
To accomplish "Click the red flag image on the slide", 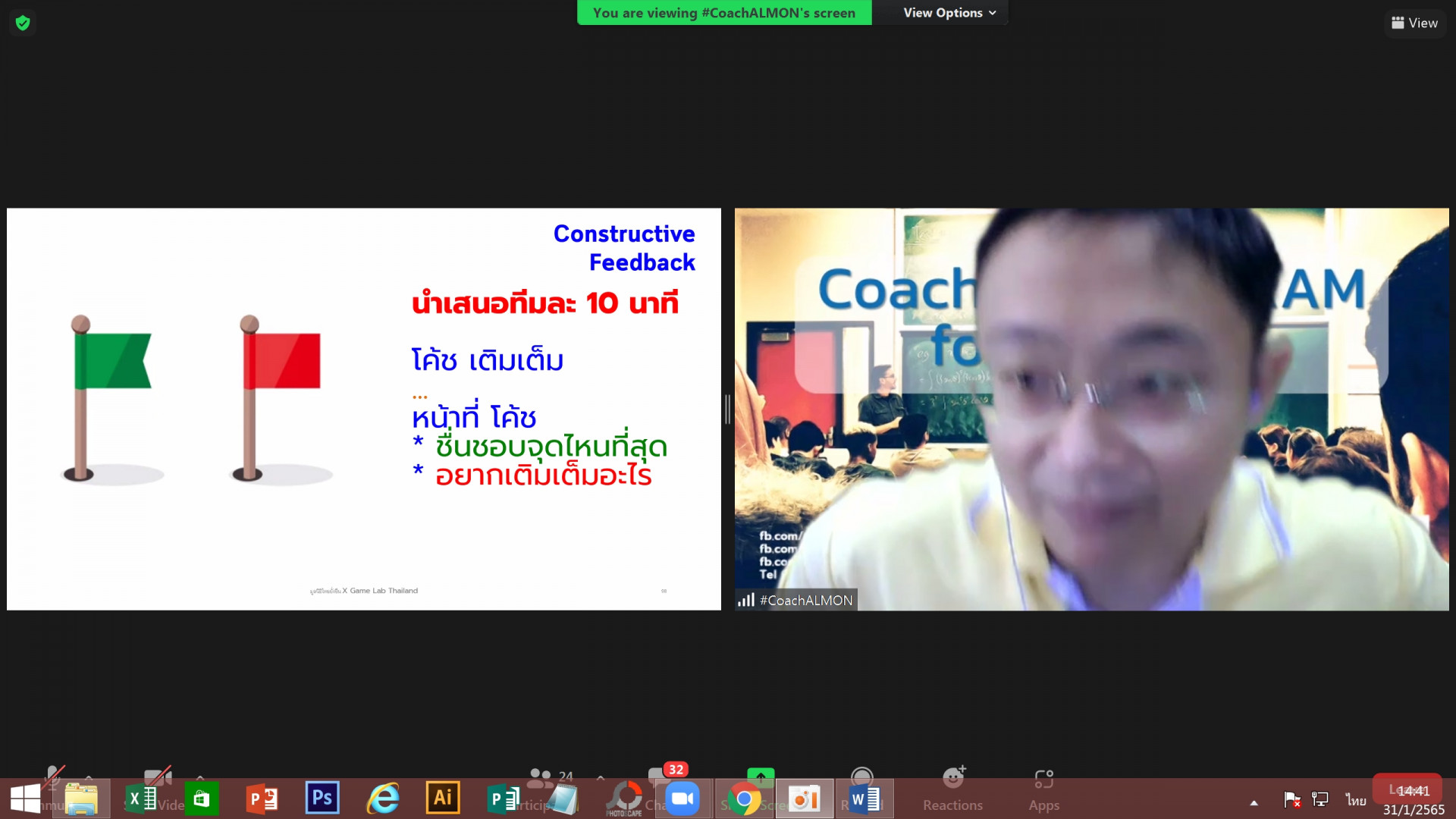I will click(281, 399).
